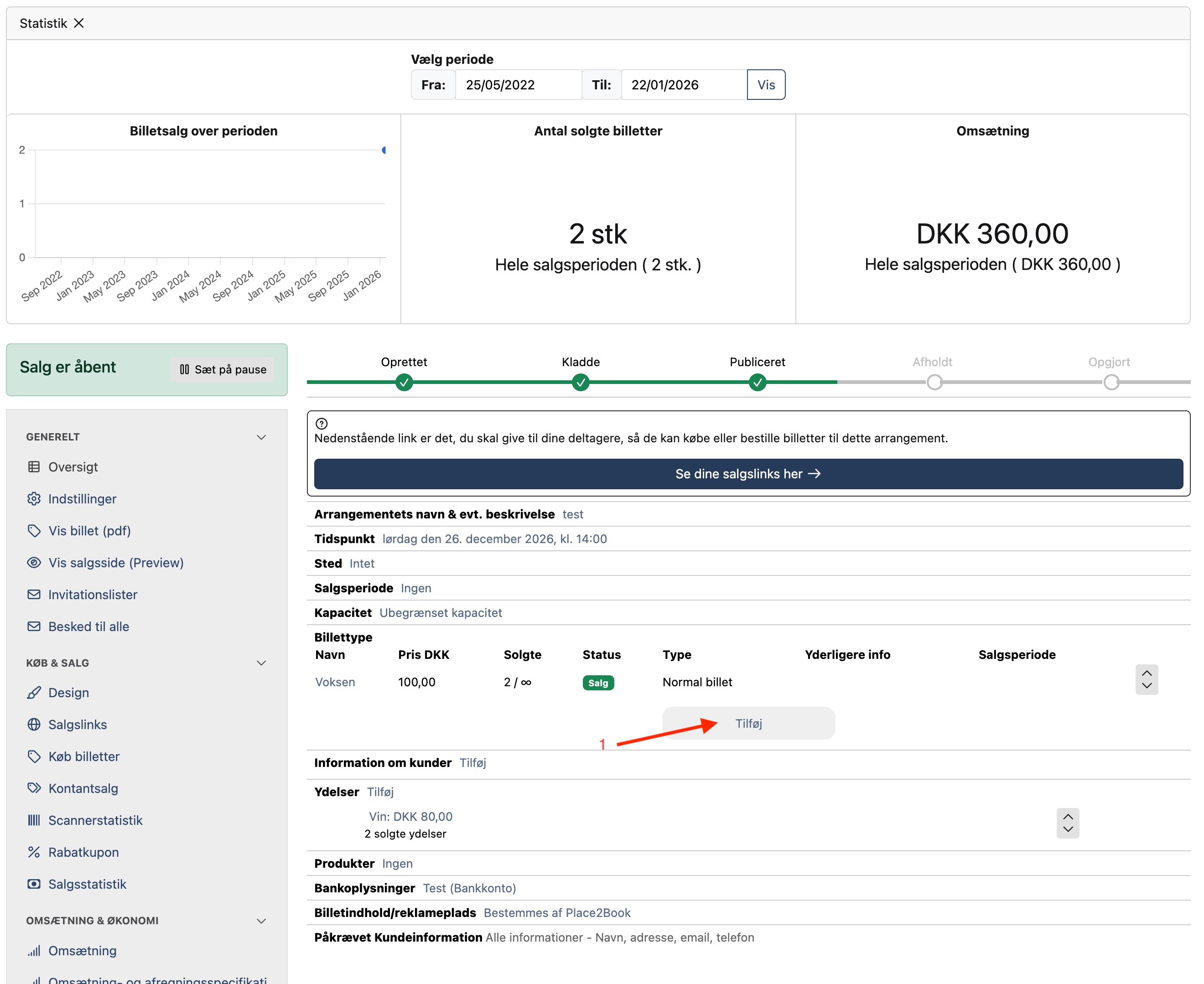Click the Scannerstatistik barcode icon

tap(34, 820)
